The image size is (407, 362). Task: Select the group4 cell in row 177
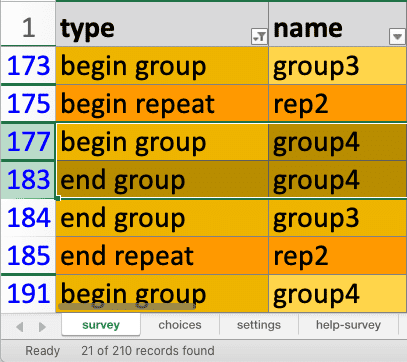[x=338, y=142]
